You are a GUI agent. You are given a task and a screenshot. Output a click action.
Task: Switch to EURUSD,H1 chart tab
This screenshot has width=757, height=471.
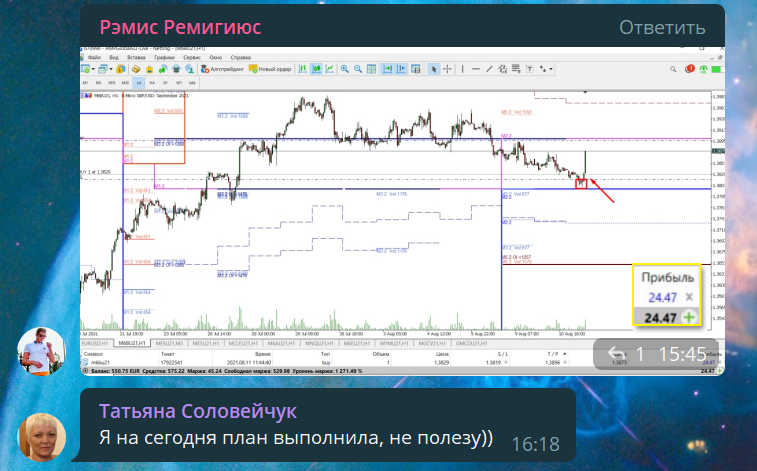pos(95,343)
